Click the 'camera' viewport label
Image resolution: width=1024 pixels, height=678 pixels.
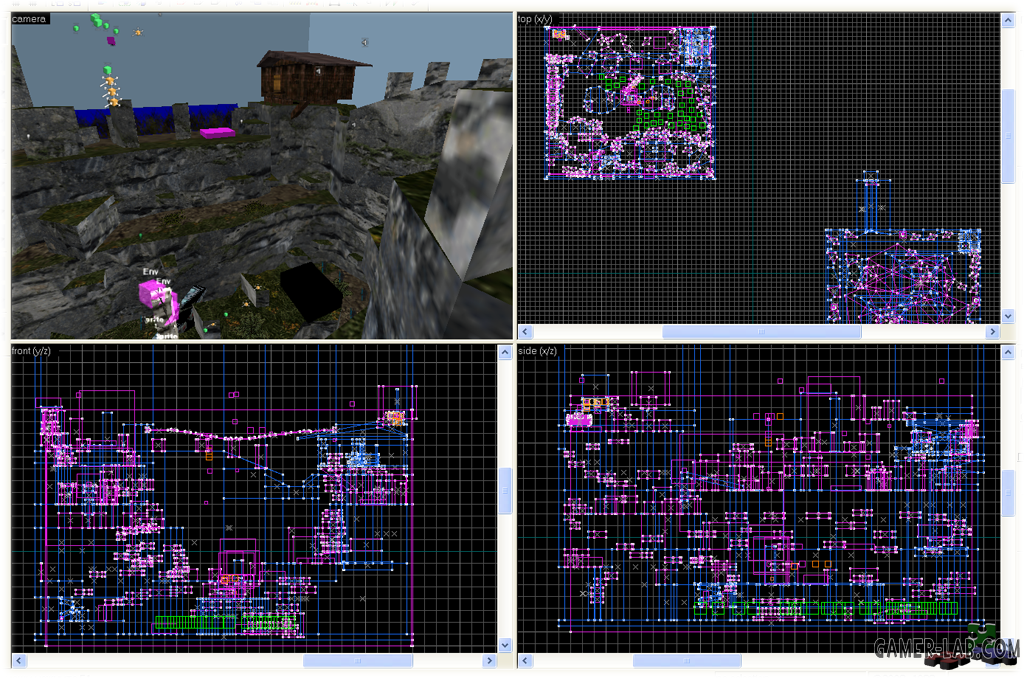pyautogui.click(x=29, y=19)
